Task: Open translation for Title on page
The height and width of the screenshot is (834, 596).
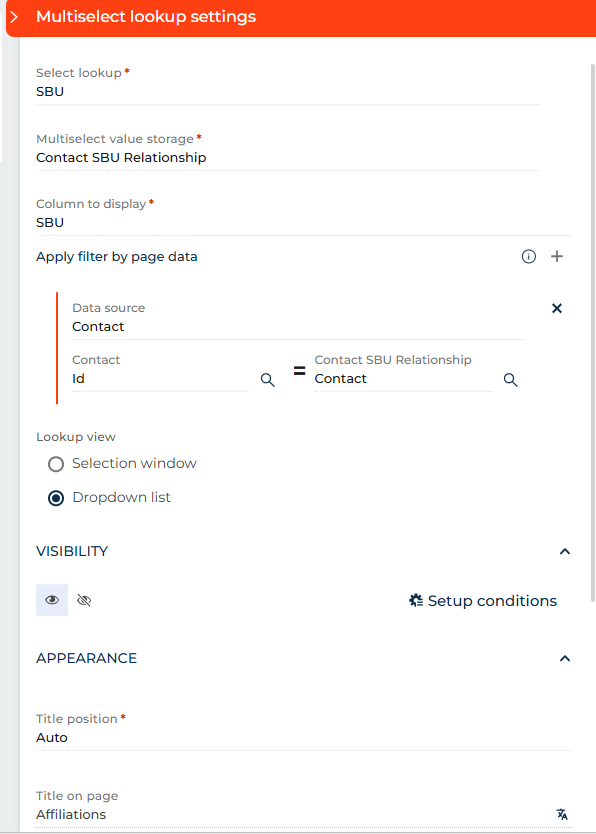Action: point(562,814)
